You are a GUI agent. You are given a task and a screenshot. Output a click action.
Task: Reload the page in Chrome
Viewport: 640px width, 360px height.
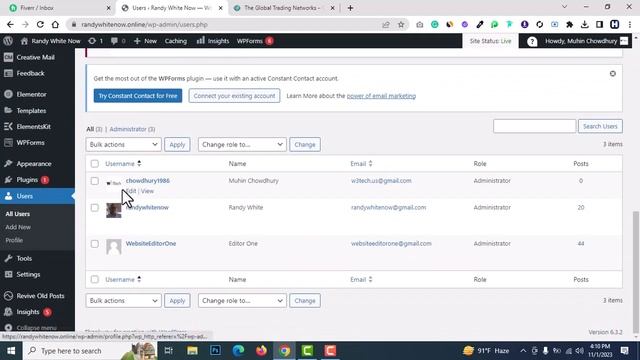coord(40,24)
